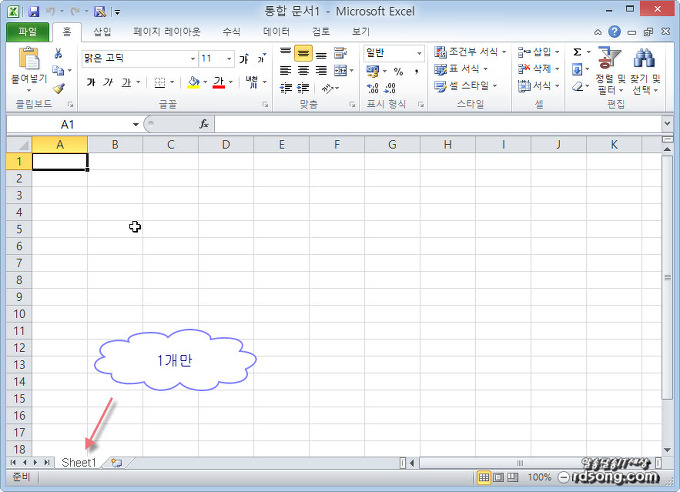Open the 삽입 (Insert) ribbon tab
This screenshot has width=680, height=492.
(102, 32)
